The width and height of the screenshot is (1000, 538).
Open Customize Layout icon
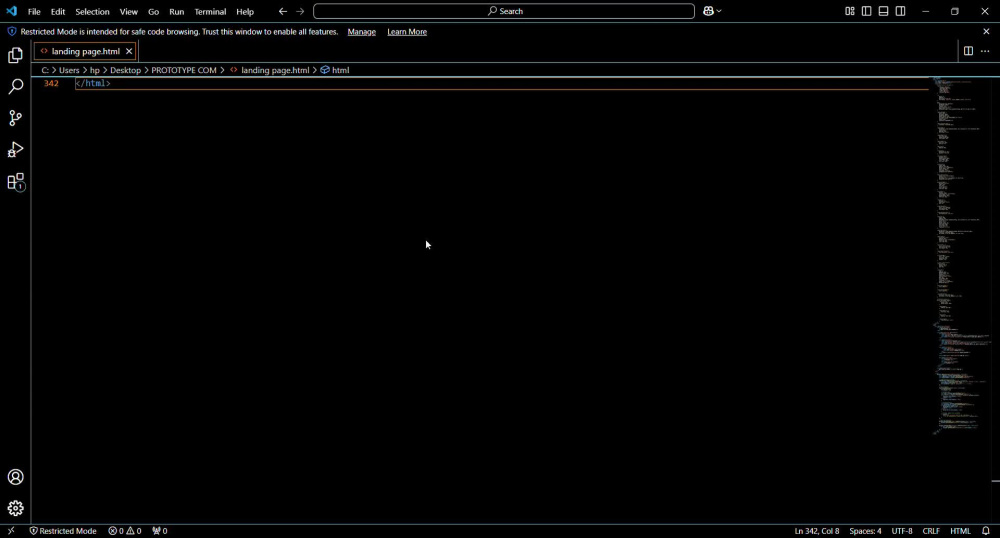point(849,11)
